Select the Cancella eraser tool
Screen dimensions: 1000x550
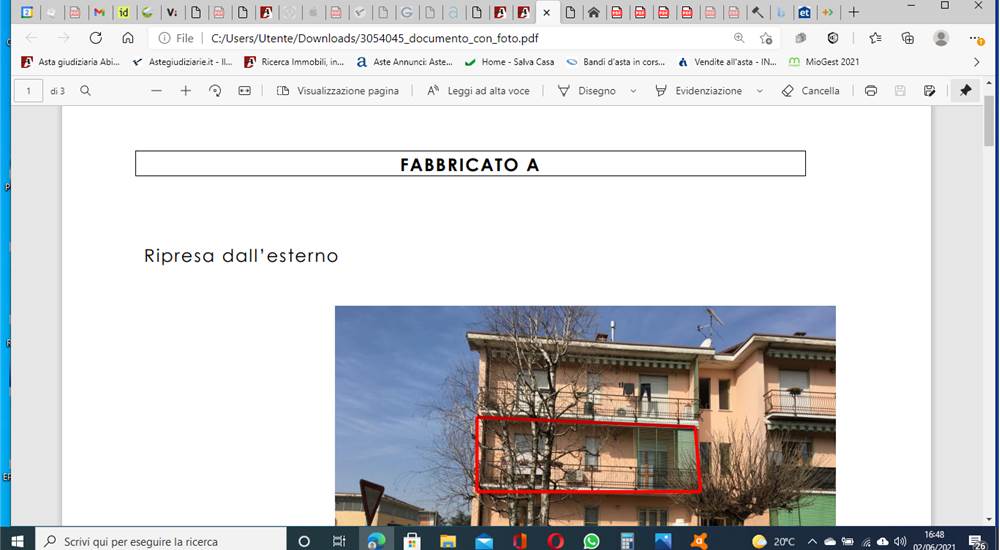pyautogui.click(x=811, y=91)
